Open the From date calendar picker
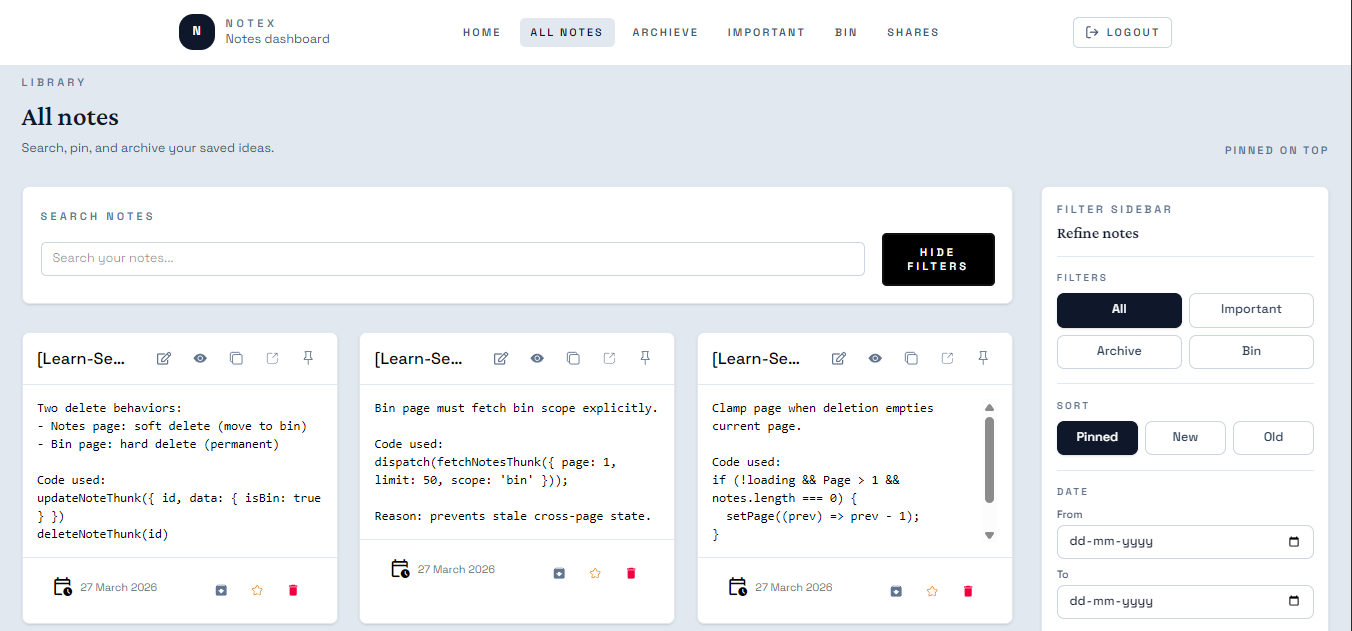The image size is (1352, 631). pos(1294,542)
